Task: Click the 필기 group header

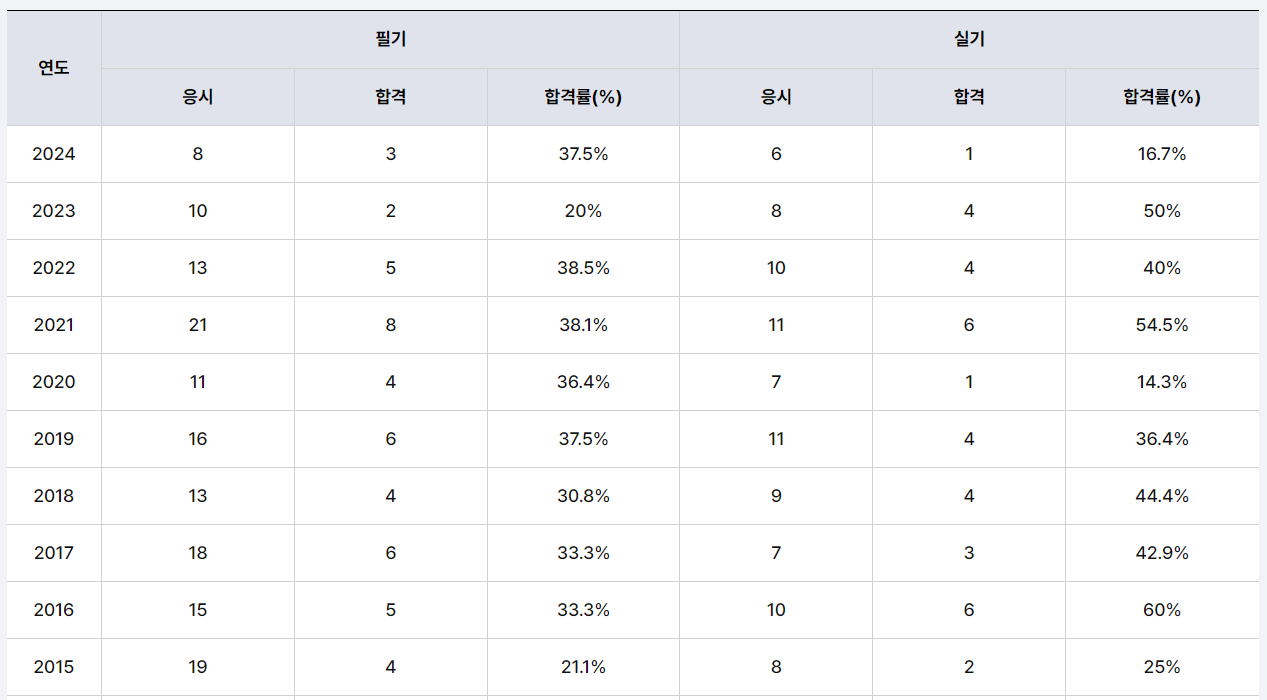Action: click(390, 40)
